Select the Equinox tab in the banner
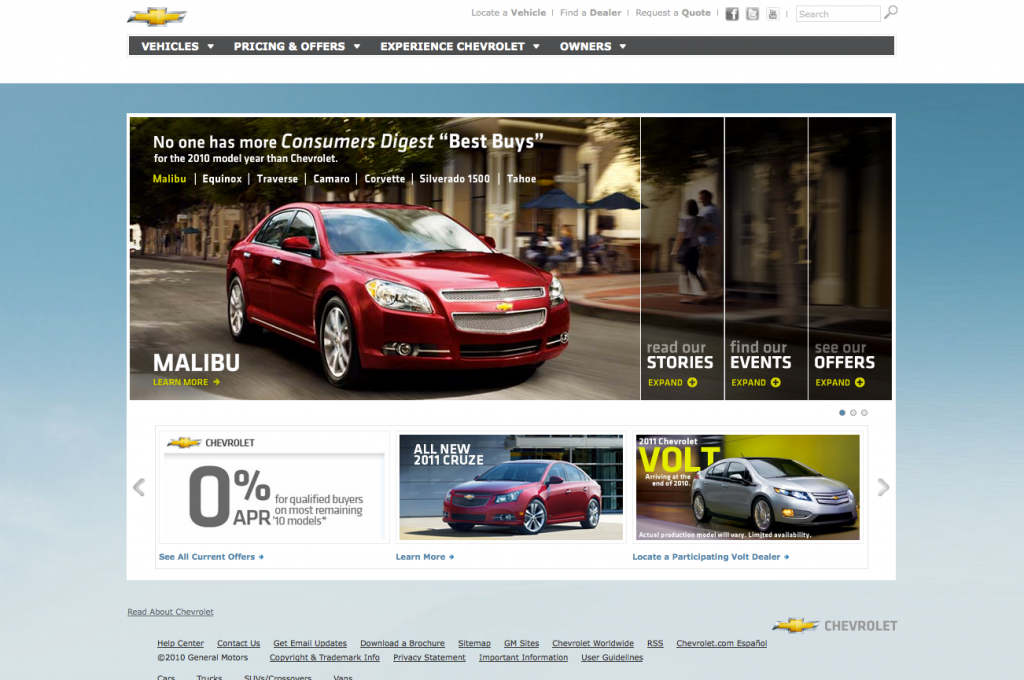The image size is (1024, 680). point(222,179)
